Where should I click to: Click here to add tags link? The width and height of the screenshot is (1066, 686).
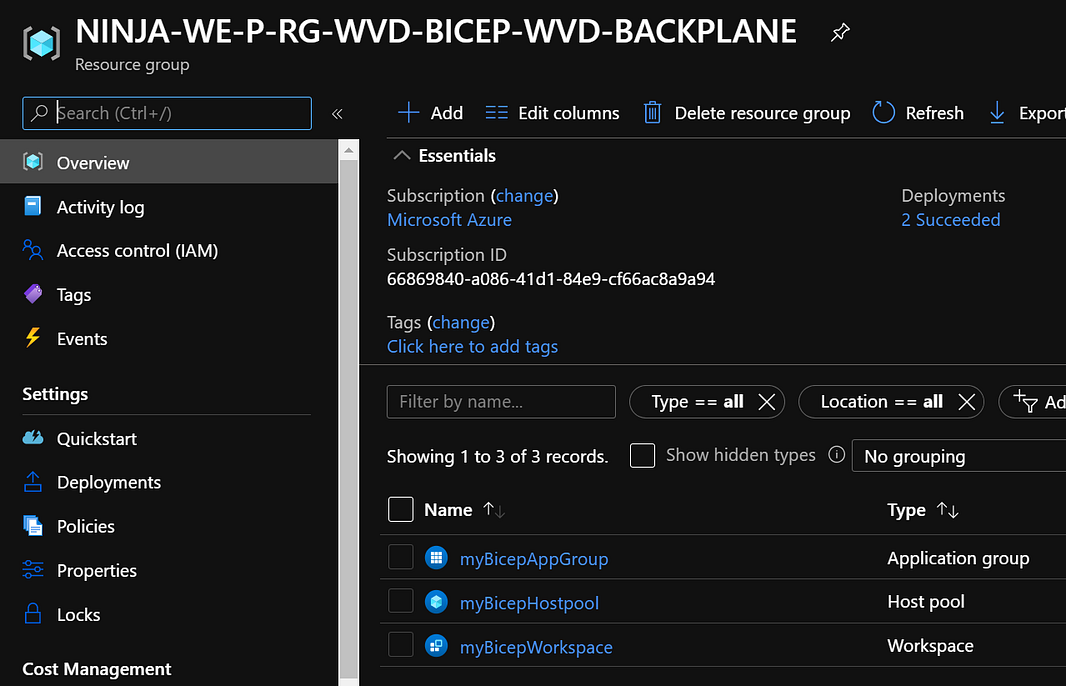coord(472,347)
